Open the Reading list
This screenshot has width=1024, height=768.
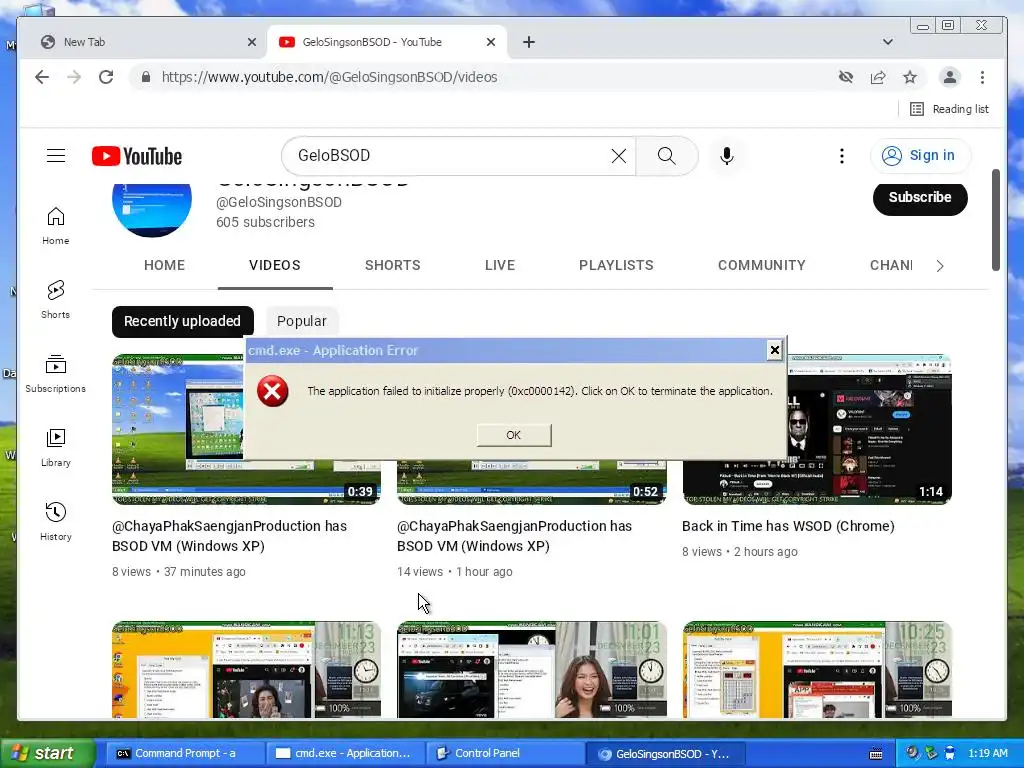pyautogui.click(x=950, y=109)
